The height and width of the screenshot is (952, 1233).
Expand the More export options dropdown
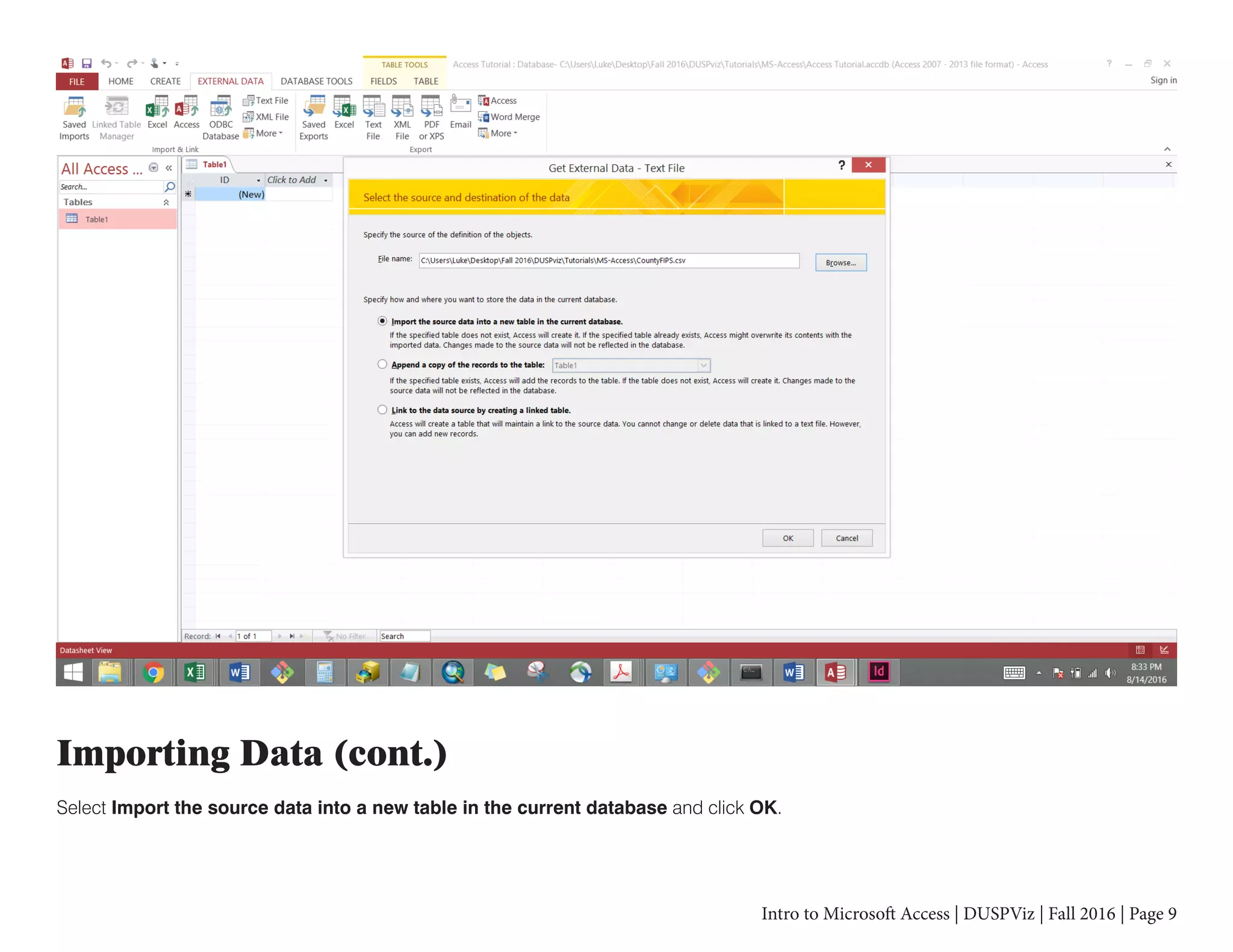point(498,133)
